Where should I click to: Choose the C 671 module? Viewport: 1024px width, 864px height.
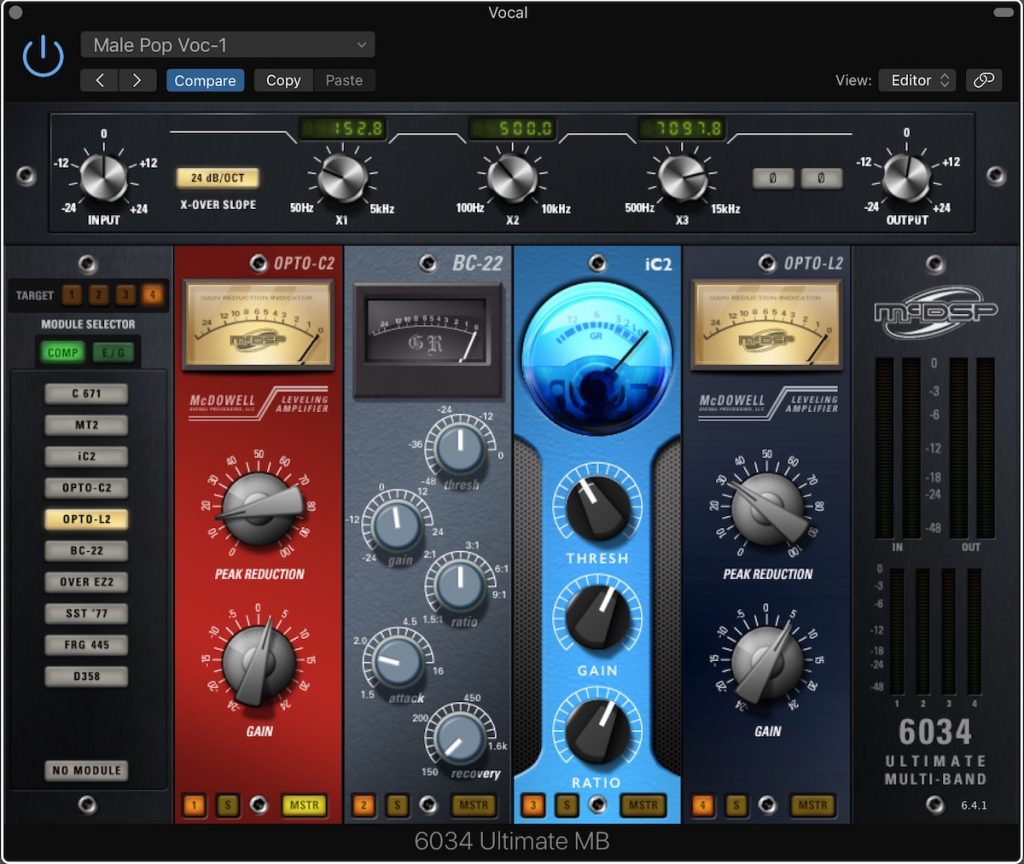coord(86,394)
